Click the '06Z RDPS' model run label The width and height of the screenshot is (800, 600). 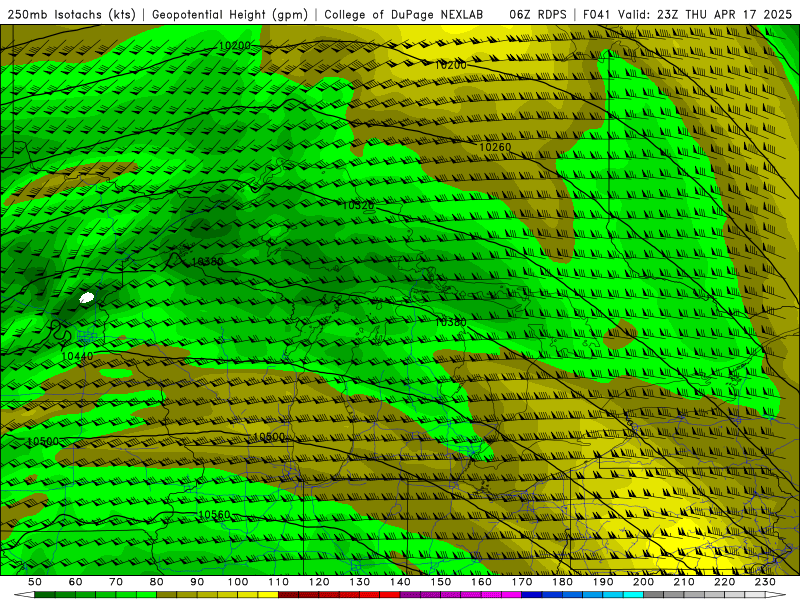click(538, 14)
